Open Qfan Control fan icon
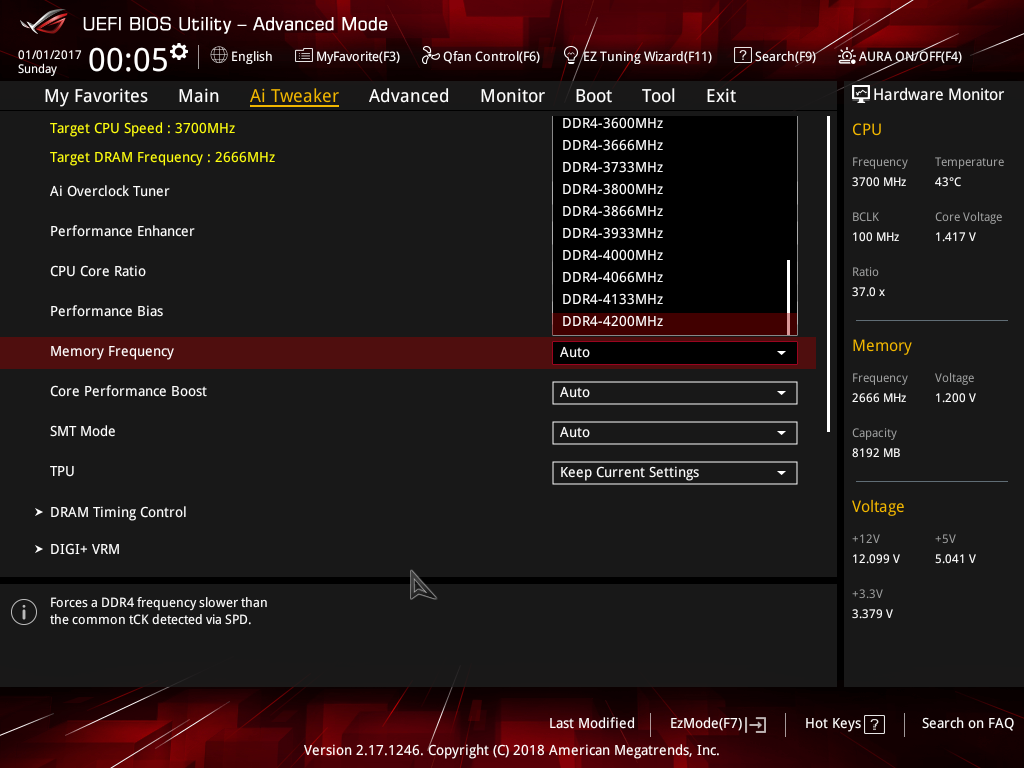 coord(430,56)
